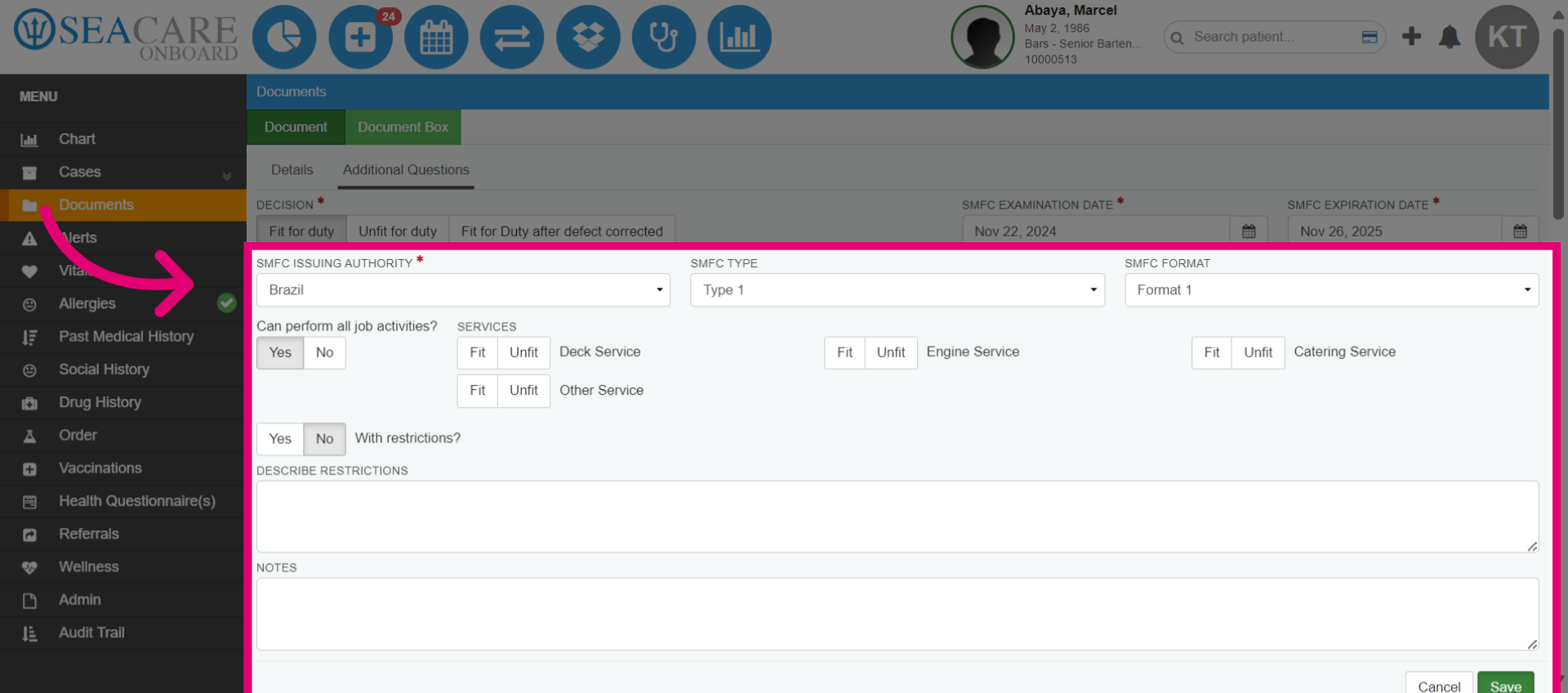Mark Catering Service as Unfit
This screenshot has height=693, width=1568.
point(1258,352)
